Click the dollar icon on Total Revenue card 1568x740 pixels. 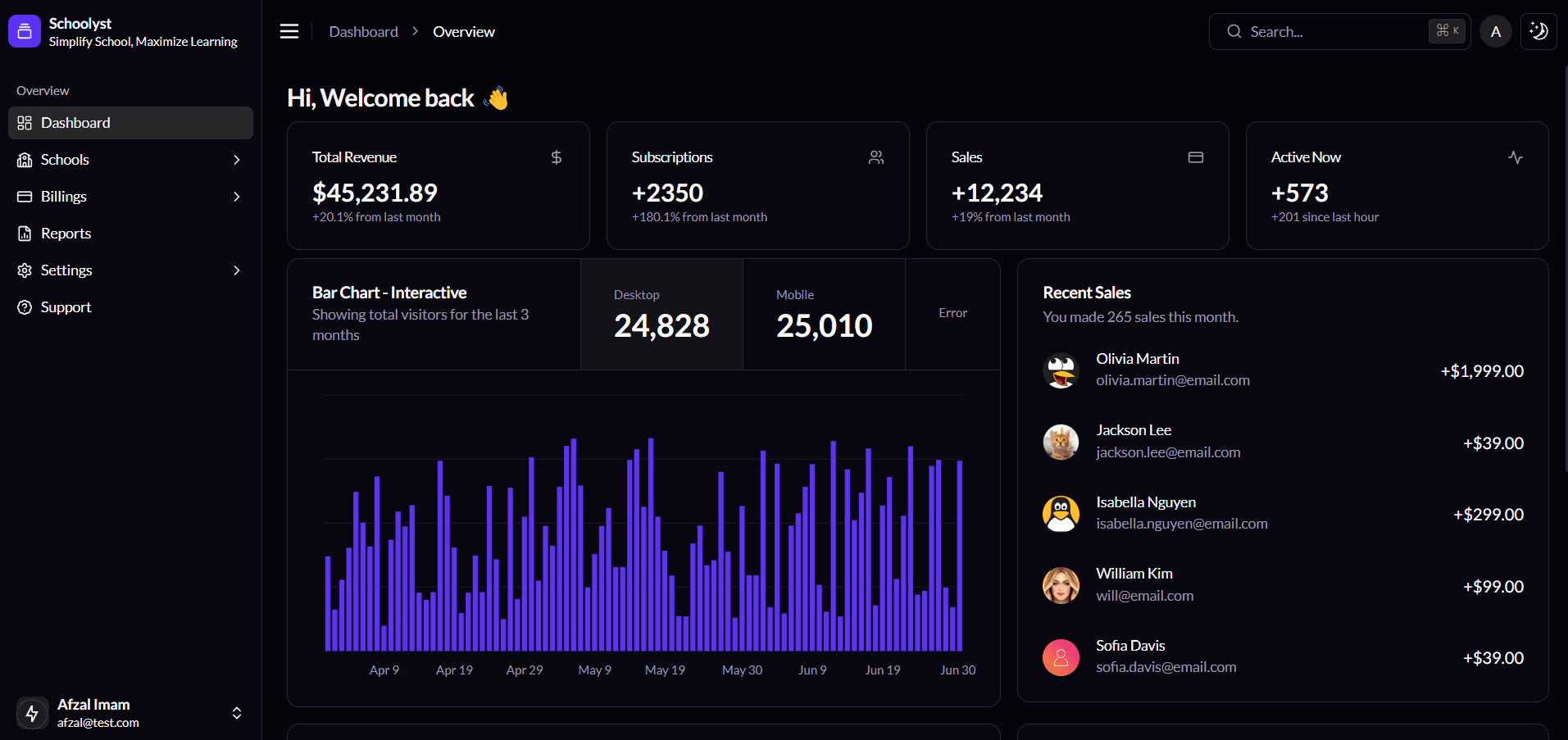coord(556,157)
